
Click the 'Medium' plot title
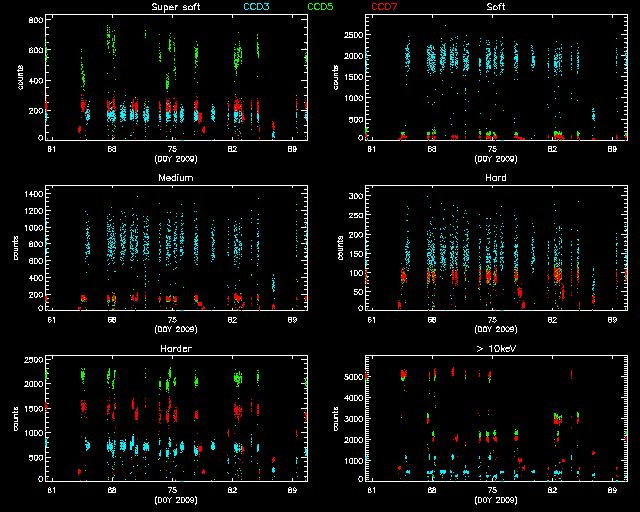point(175,178)
